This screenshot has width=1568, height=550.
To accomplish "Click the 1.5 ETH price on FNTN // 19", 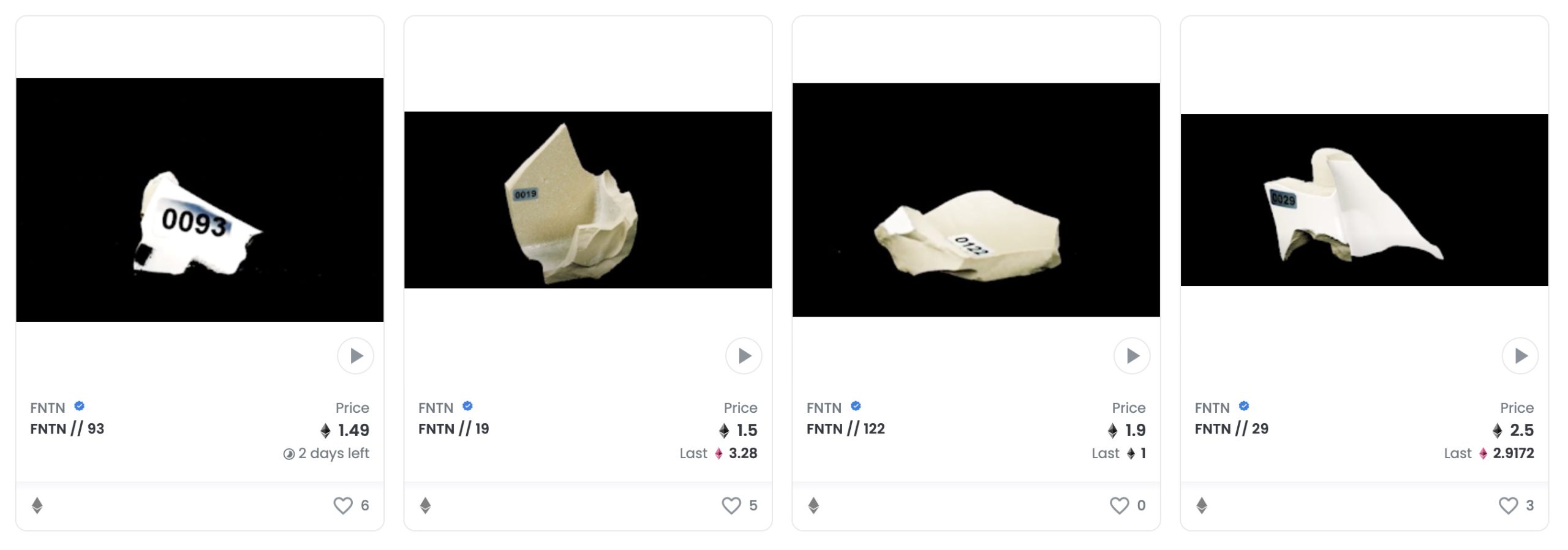I will coord(739,431).
